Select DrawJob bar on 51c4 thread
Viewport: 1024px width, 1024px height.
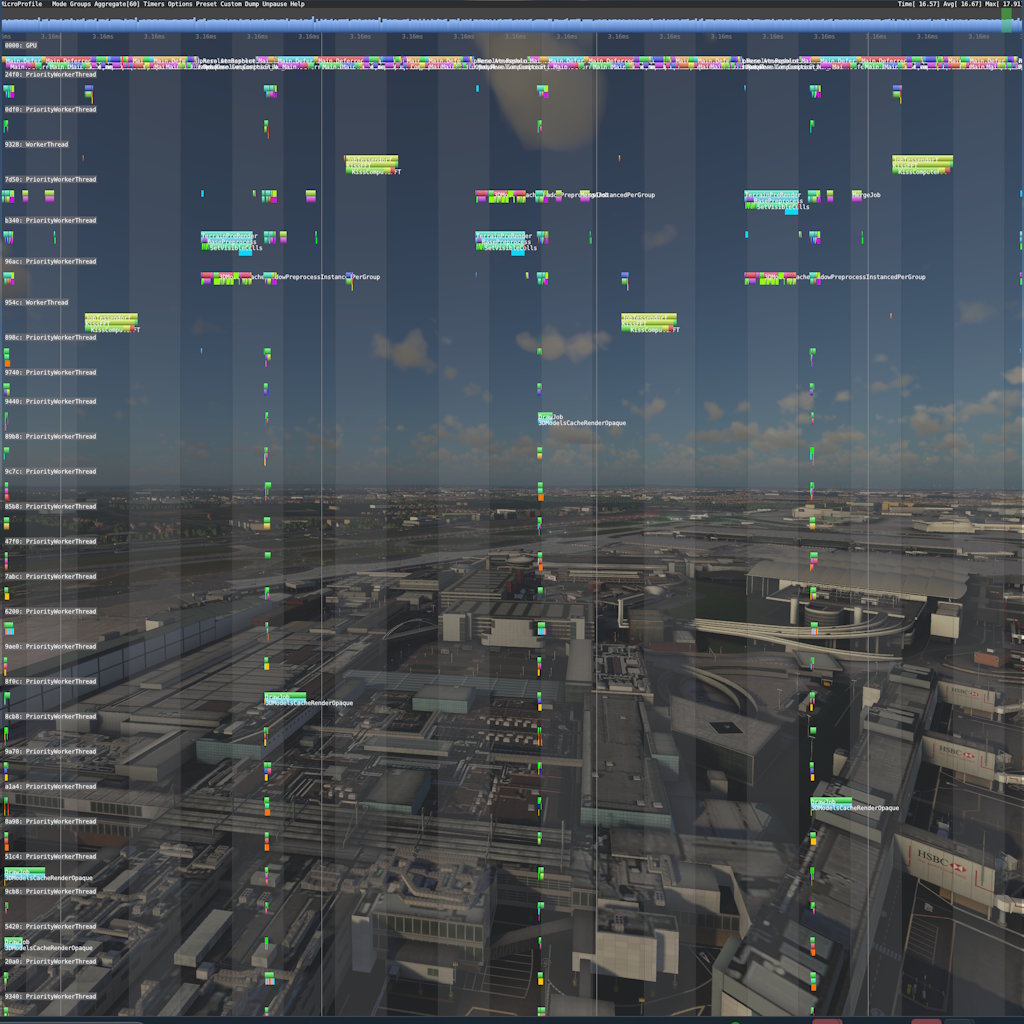click(25, 871)
